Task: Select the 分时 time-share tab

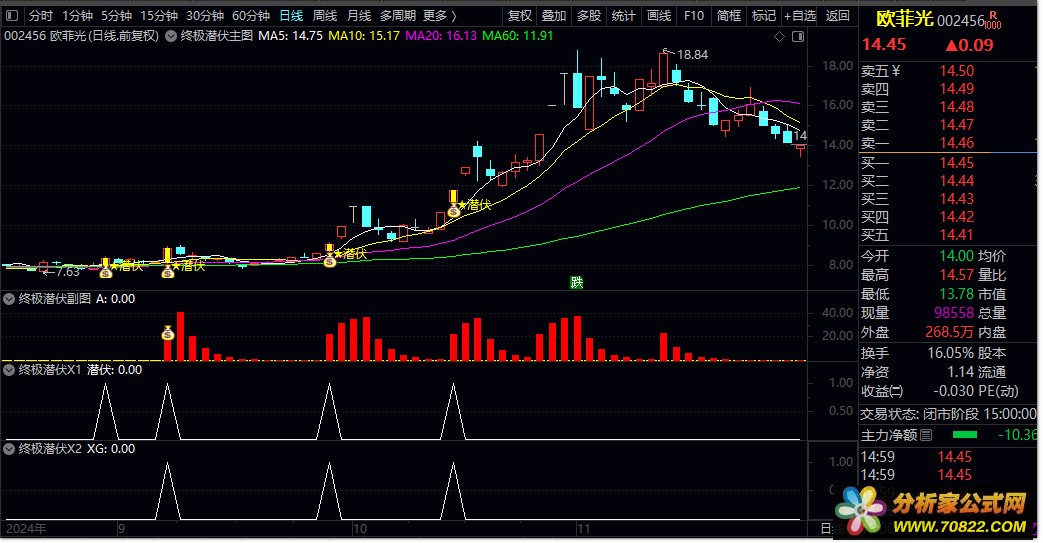Action: pyautogui.click(x=41, y=15)
